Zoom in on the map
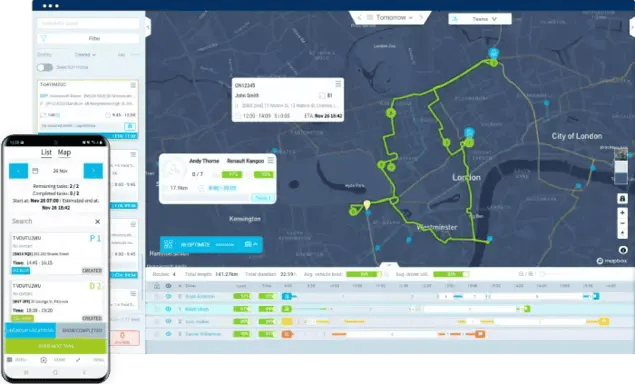 (x=622, y=213)
